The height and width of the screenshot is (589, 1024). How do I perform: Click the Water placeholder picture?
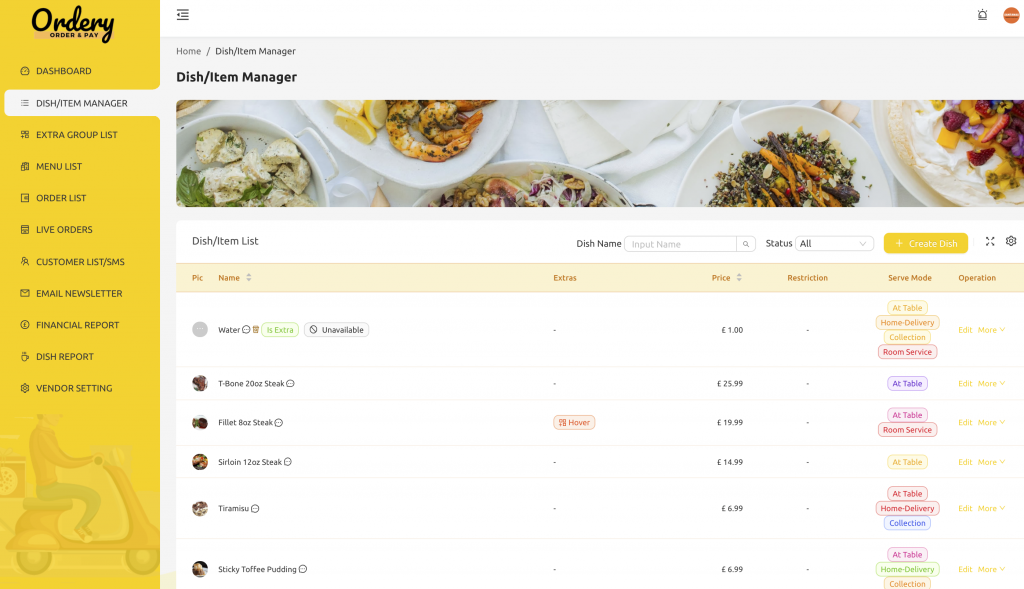(x=200, y=330)
